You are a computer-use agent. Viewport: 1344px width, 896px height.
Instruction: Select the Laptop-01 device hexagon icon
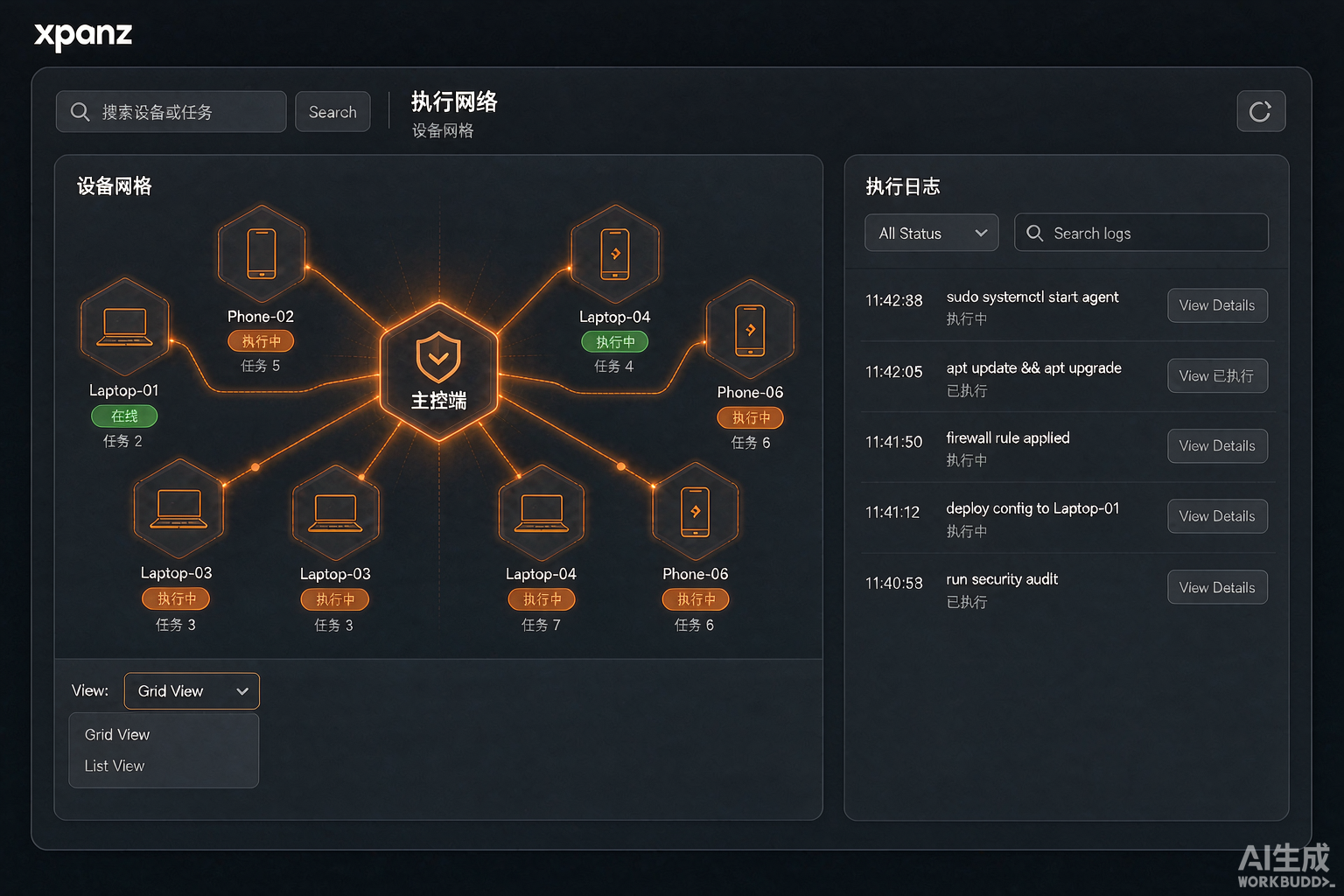click(124, 326)
